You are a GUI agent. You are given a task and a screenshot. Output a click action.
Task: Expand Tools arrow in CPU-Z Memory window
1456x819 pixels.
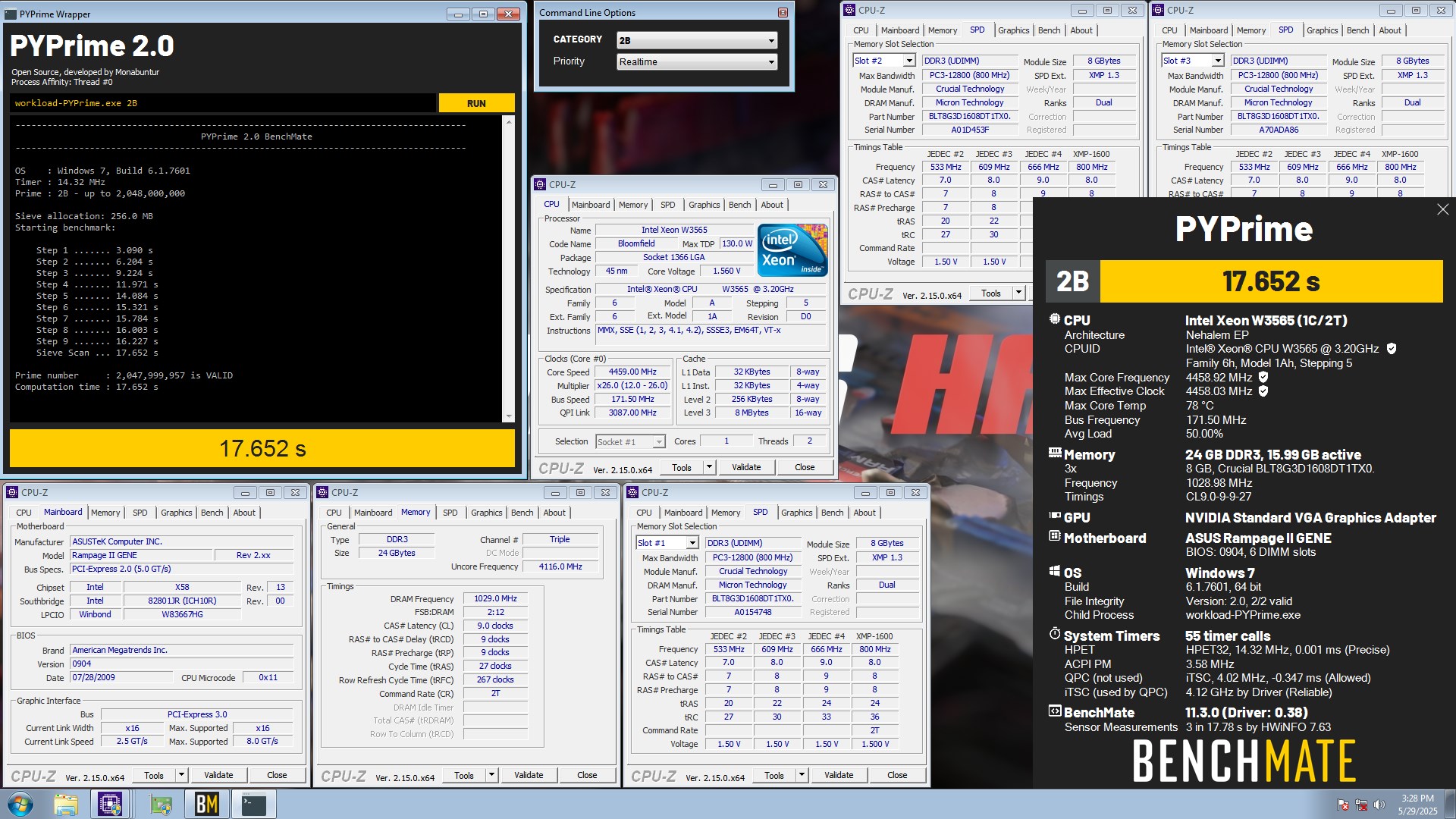[491, 775]
